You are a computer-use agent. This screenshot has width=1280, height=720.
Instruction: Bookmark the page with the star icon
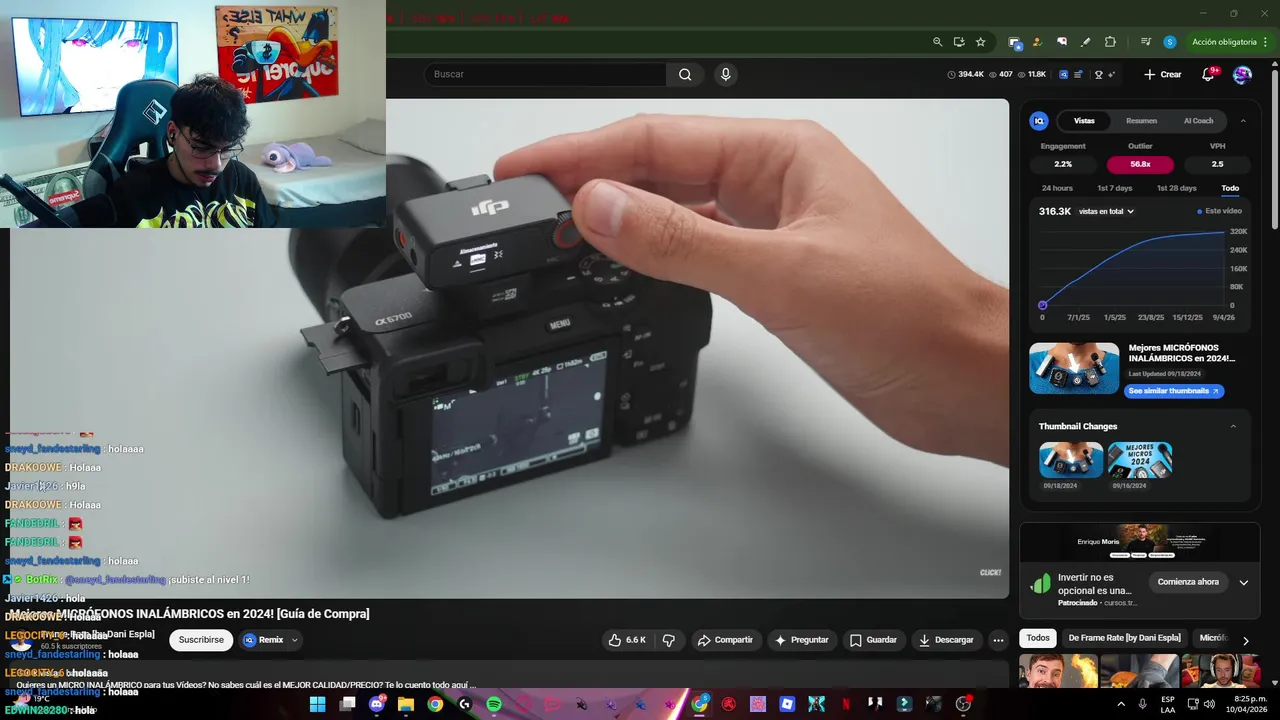tap(981, 42)
